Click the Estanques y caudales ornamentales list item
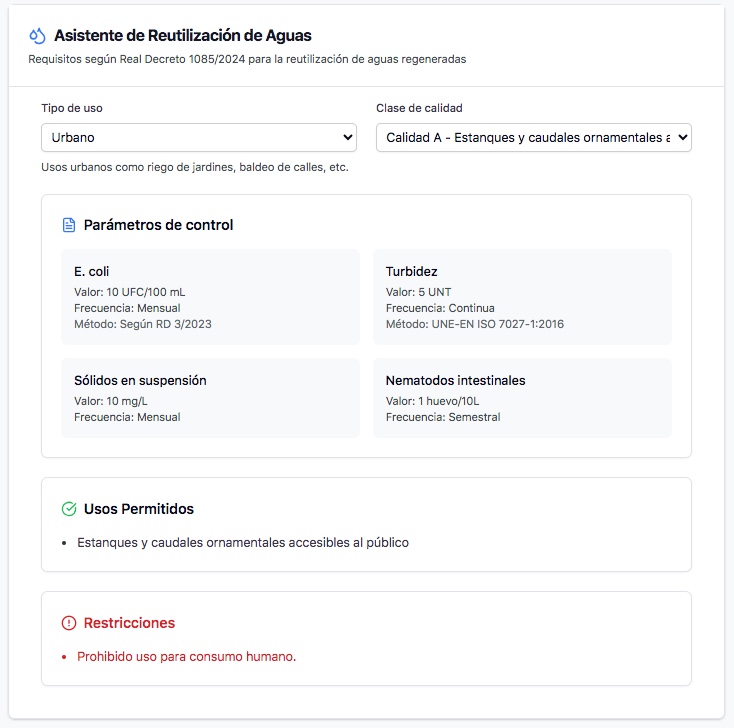Screen dimensions: 734x728 tap(243, 543)
